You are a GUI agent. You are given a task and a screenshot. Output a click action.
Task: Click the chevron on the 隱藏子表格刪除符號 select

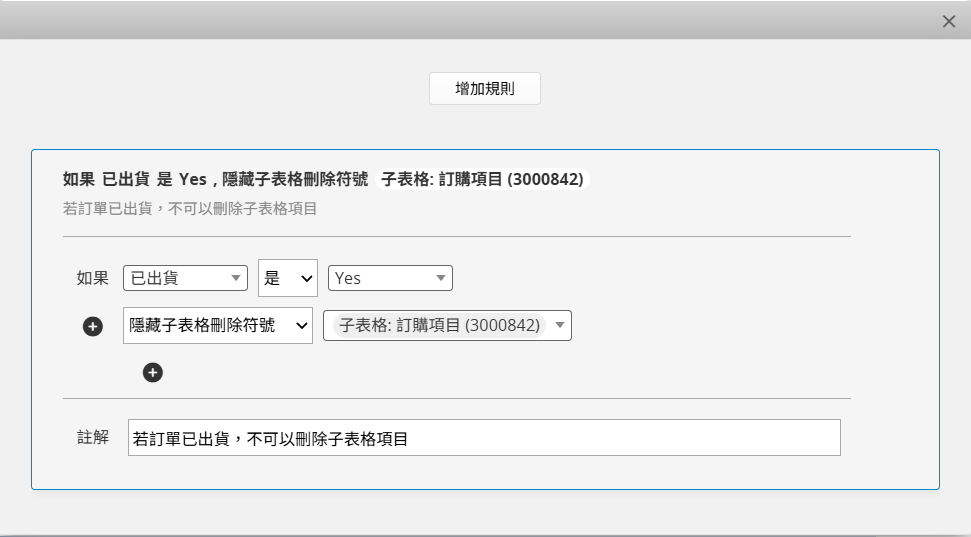[x=302, y=326]
